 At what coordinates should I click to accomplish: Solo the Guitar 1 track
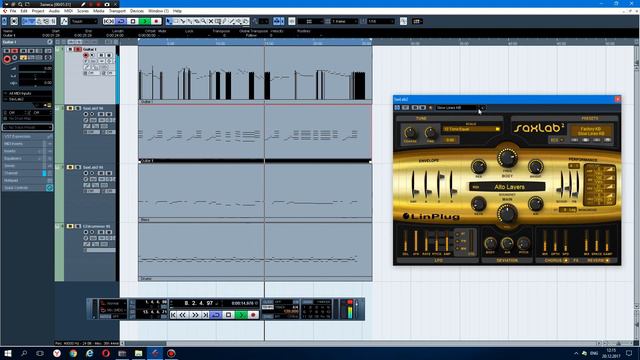coord(78,49)
